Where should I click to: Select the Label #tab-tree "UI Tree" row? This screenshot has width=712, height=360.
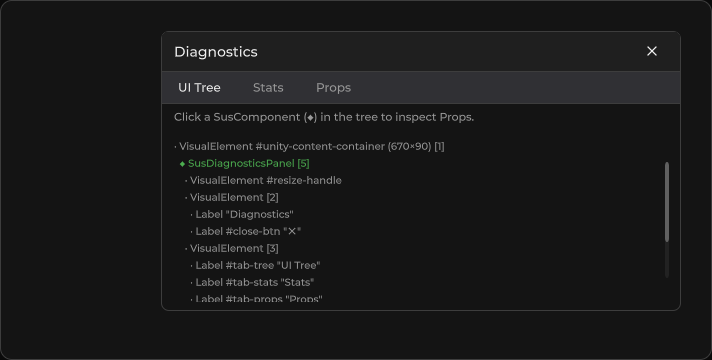pos(255,265)
